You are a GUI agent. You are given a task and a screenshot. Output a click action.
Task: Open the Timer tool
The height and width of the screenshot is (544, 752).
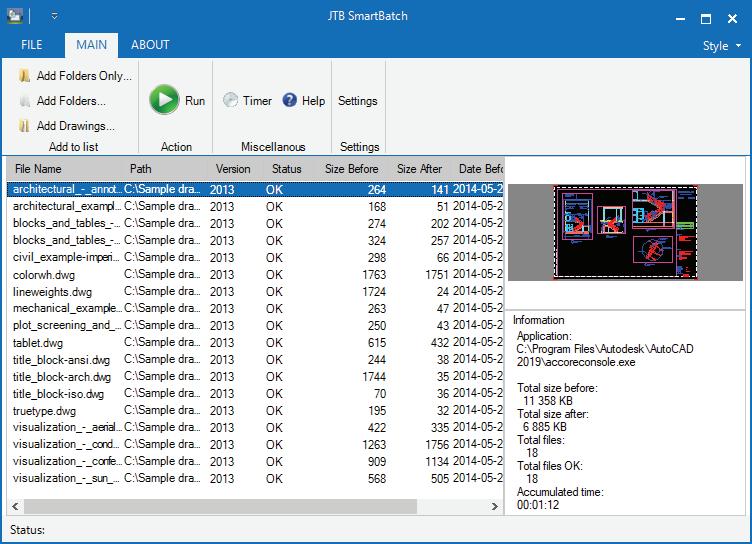tap(247, 101)
